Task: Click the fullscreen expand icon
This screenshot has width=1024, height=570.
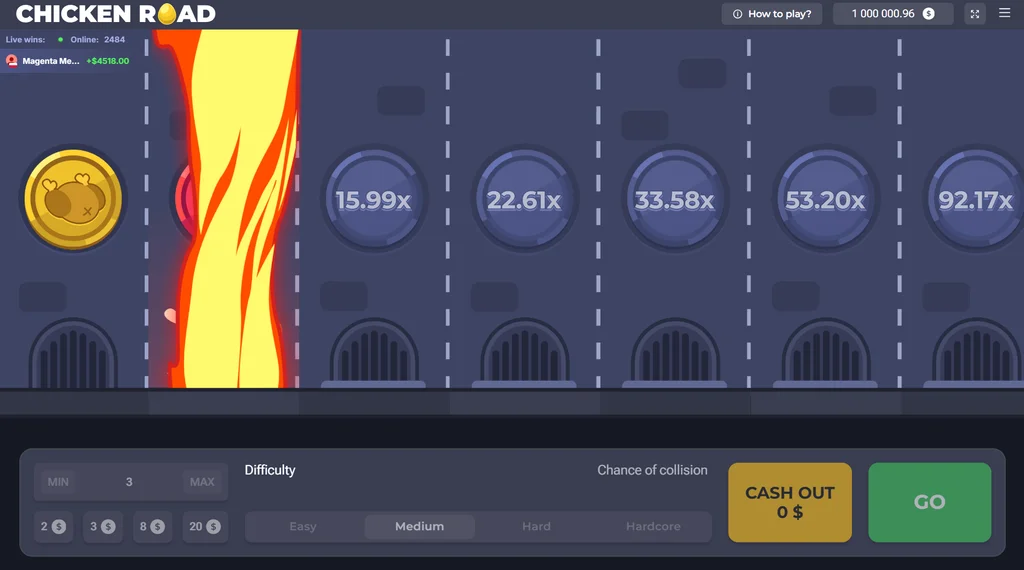Action: point(974,14)
